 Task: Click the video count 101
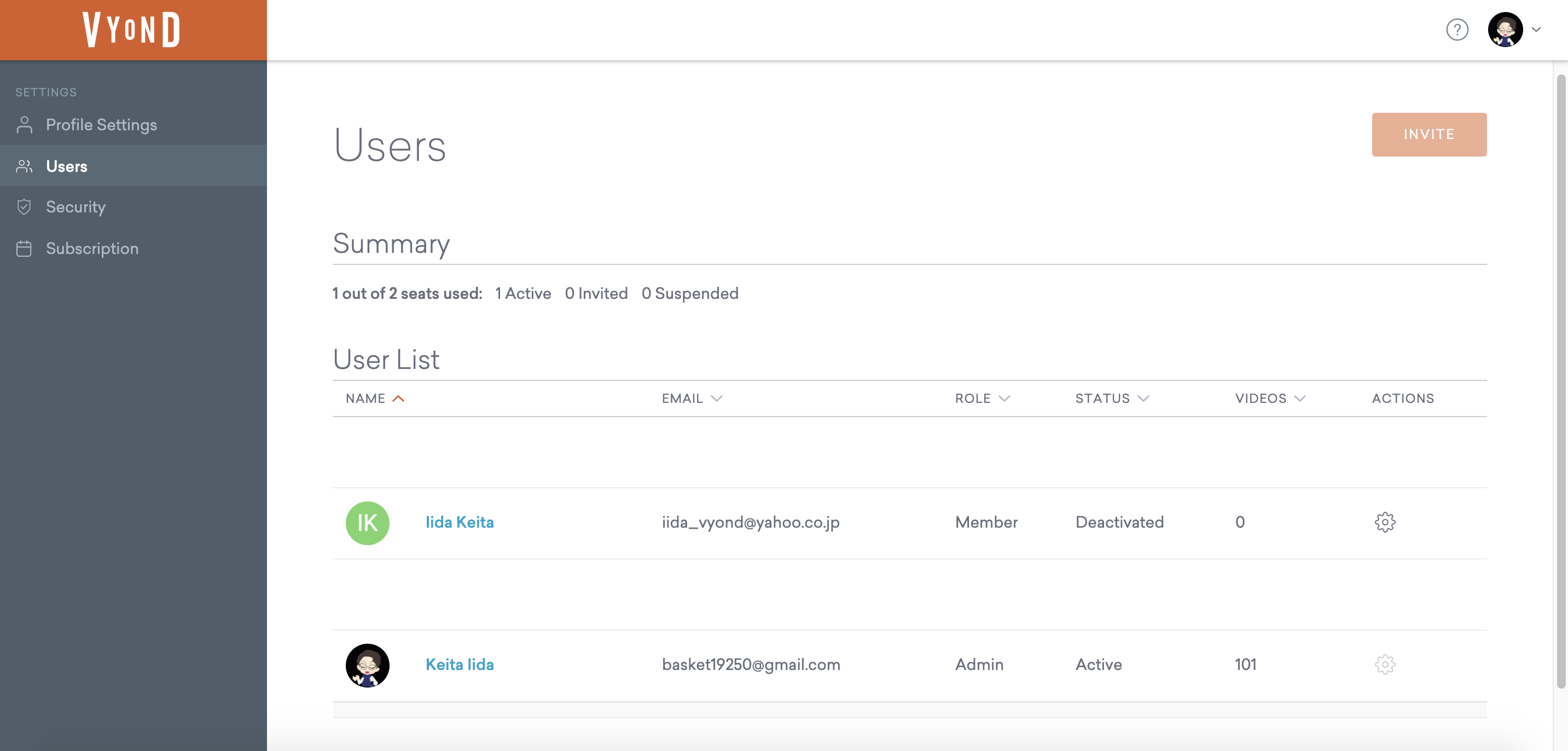click(x=1245, y=665)
